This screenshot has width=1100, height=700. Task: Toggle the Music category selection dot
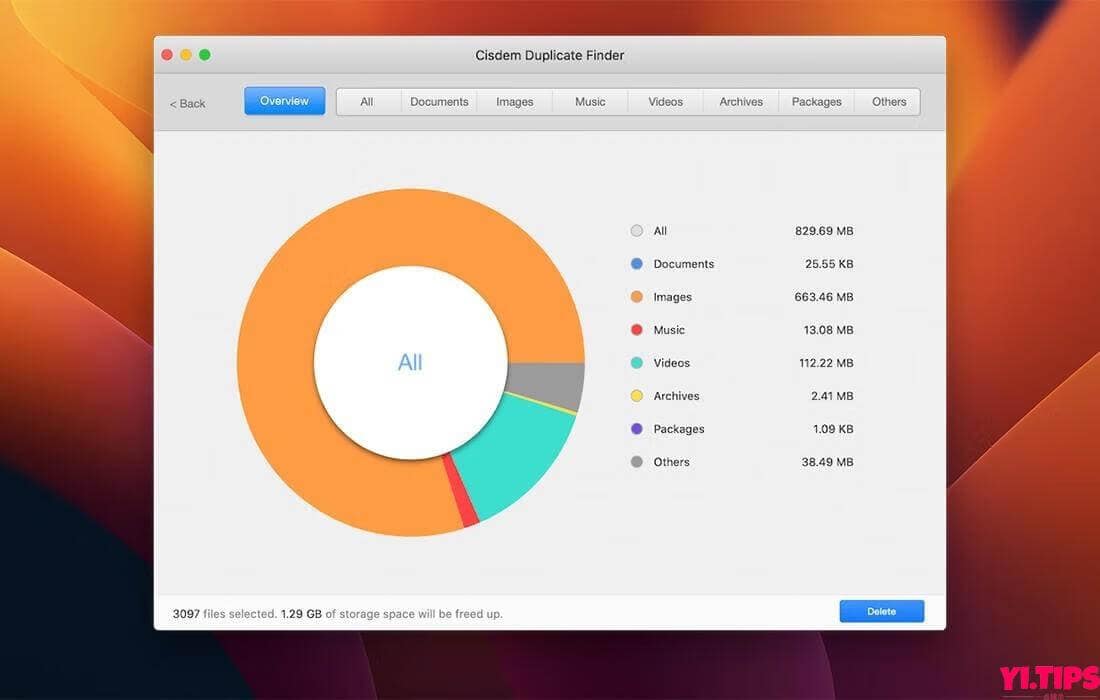(636, 329)
